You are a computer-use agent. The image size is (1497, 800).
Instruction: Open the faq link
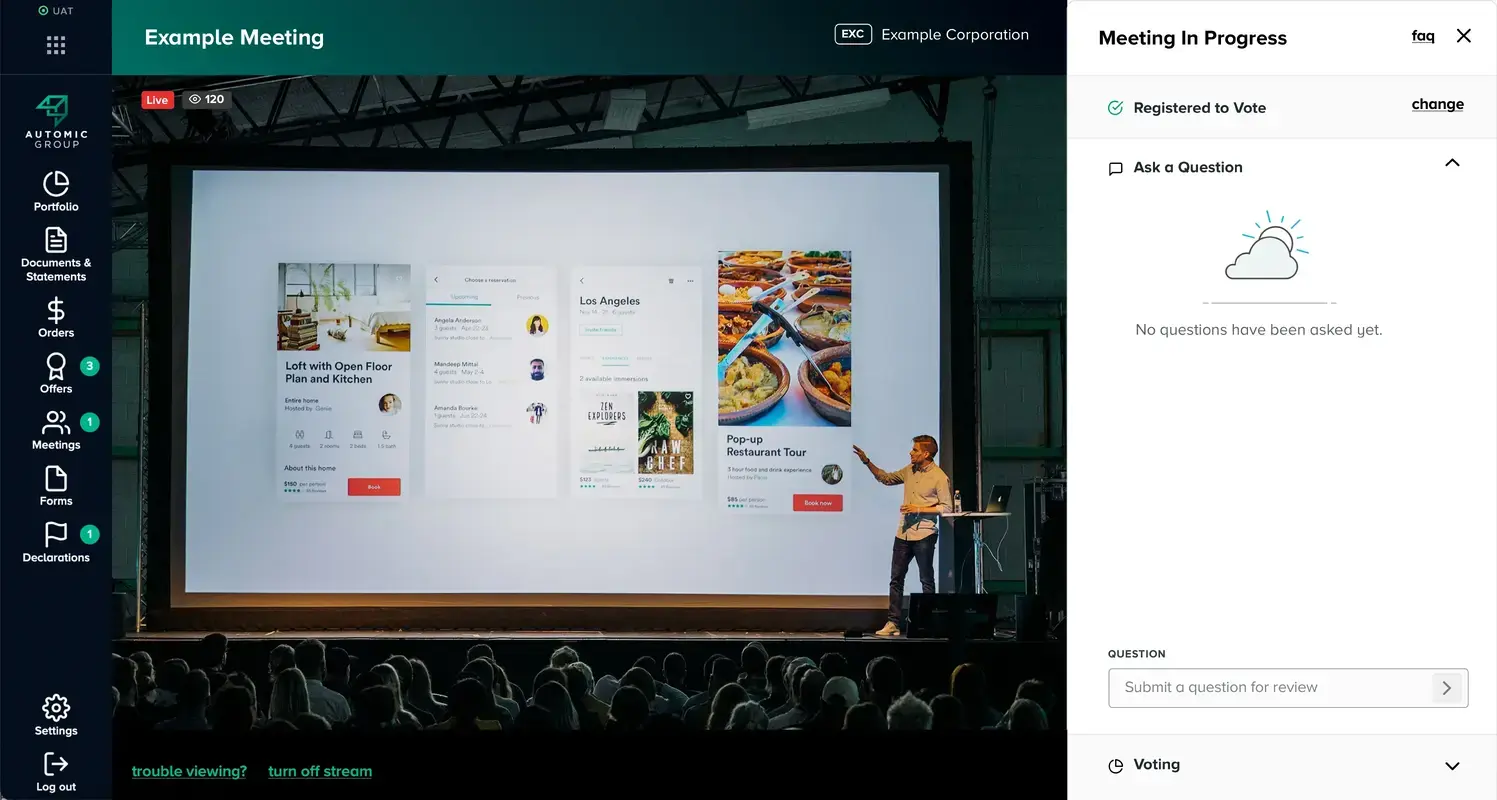(1422, 36)
